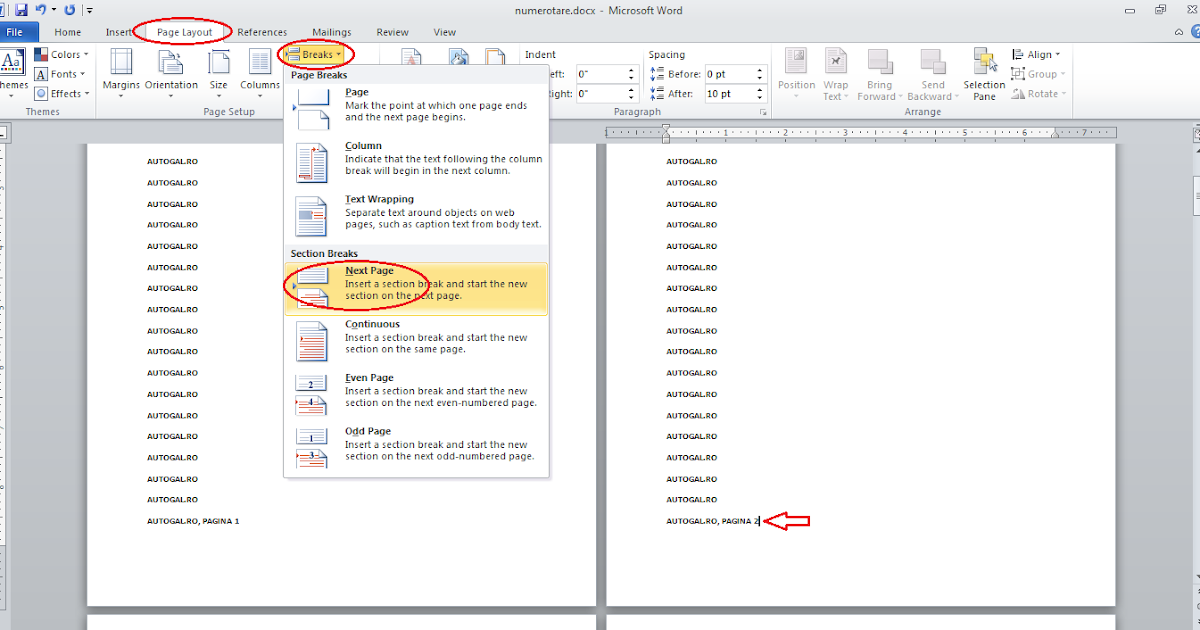Switch to the Review tab

[392, 32]
